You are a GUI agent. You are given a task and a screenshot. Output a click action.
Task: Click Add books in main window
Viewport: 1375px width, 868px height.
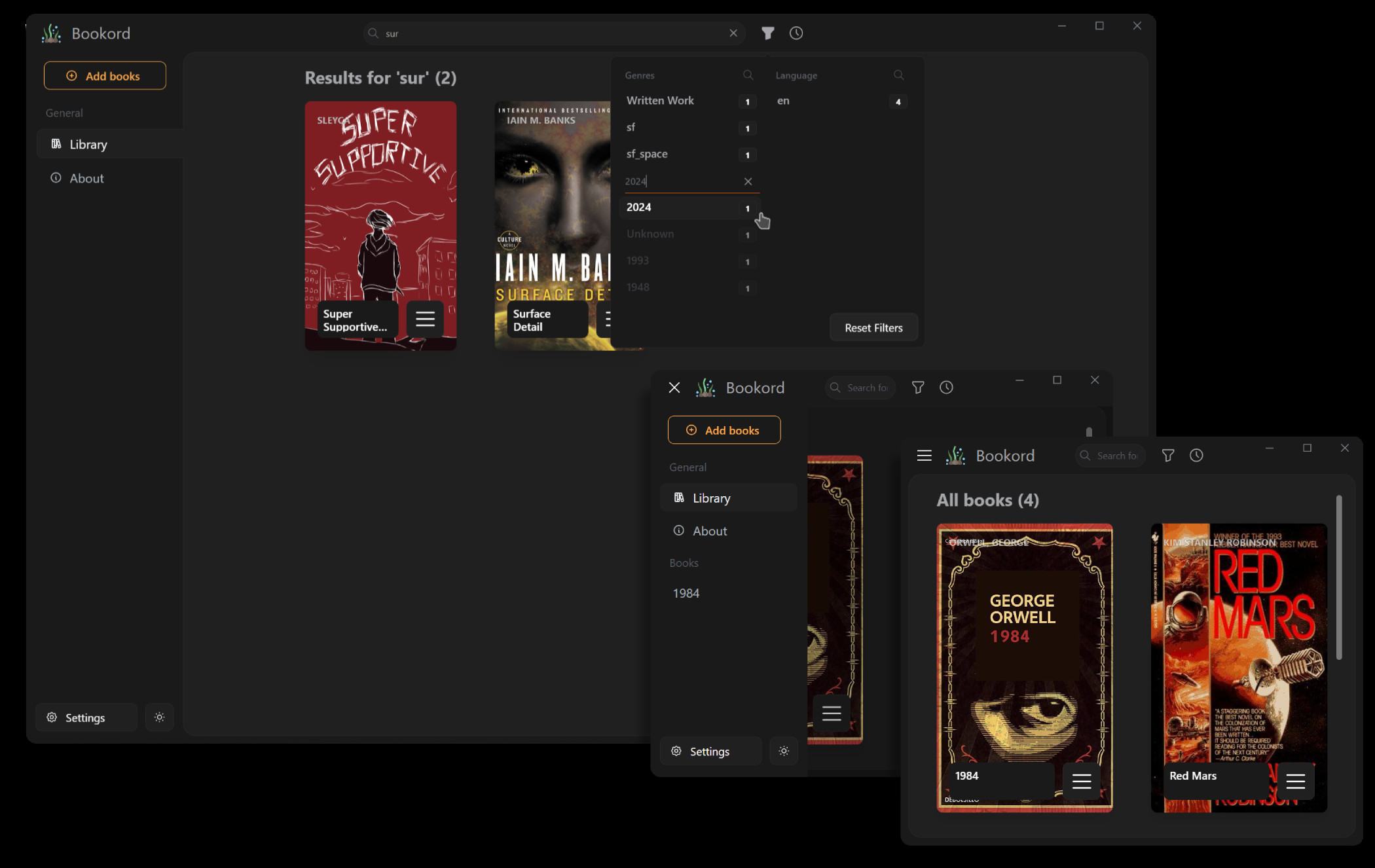click(105, 76)
